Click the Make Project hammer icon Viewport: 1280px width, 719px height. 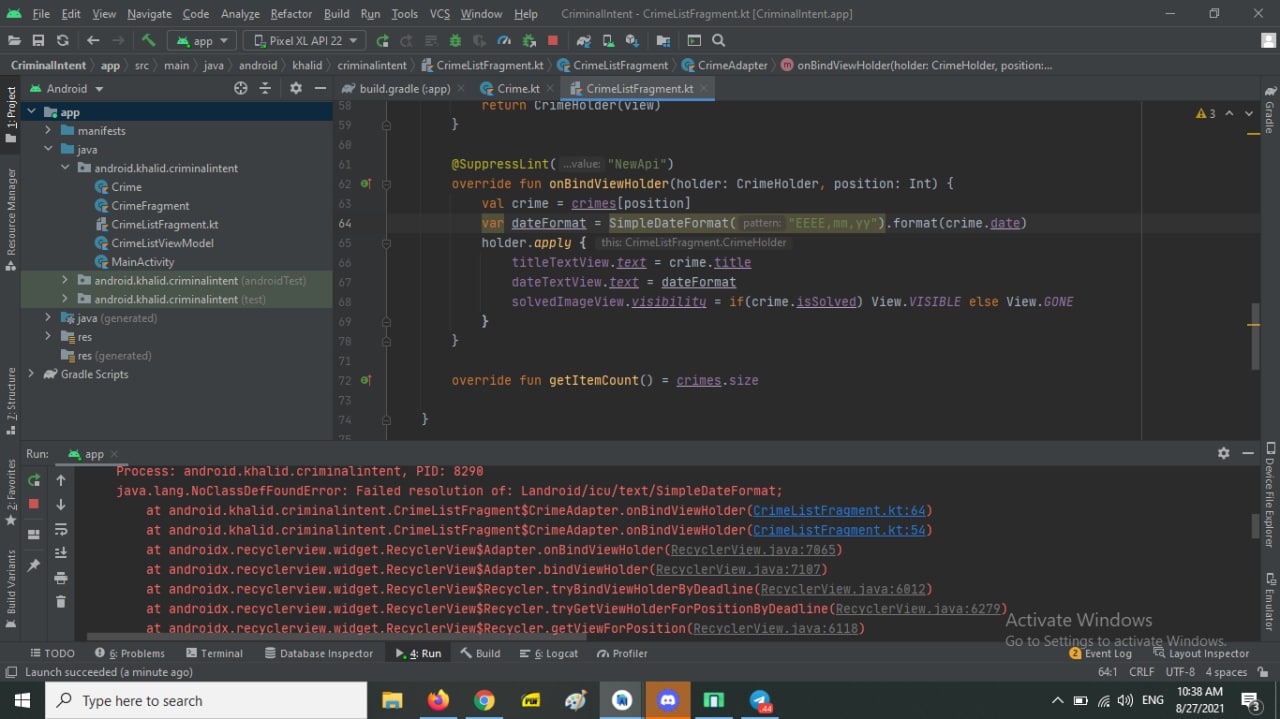(x=148, y=40)
